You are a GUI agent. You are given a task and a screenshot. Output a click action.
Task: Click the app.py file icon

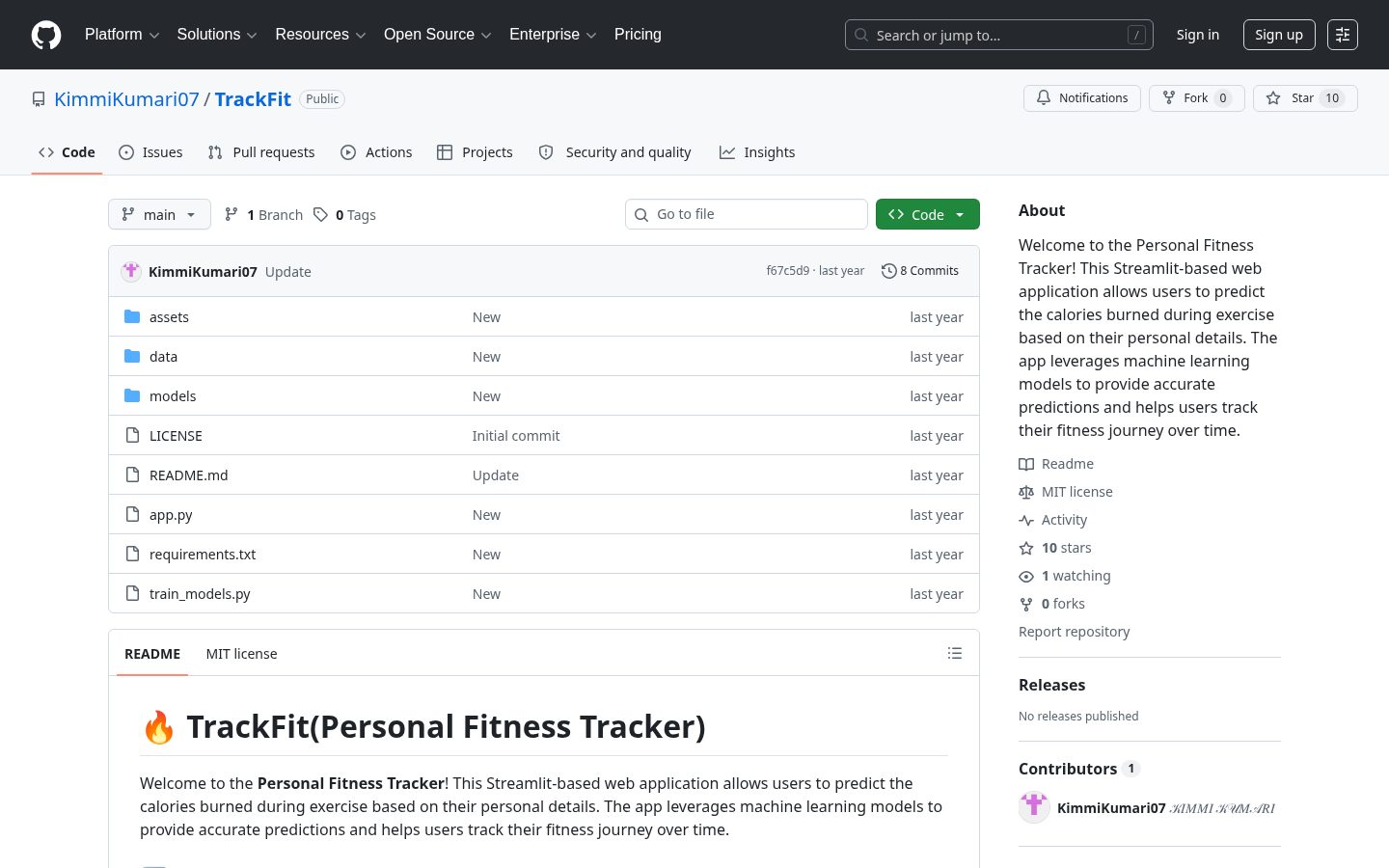point(132,514)
